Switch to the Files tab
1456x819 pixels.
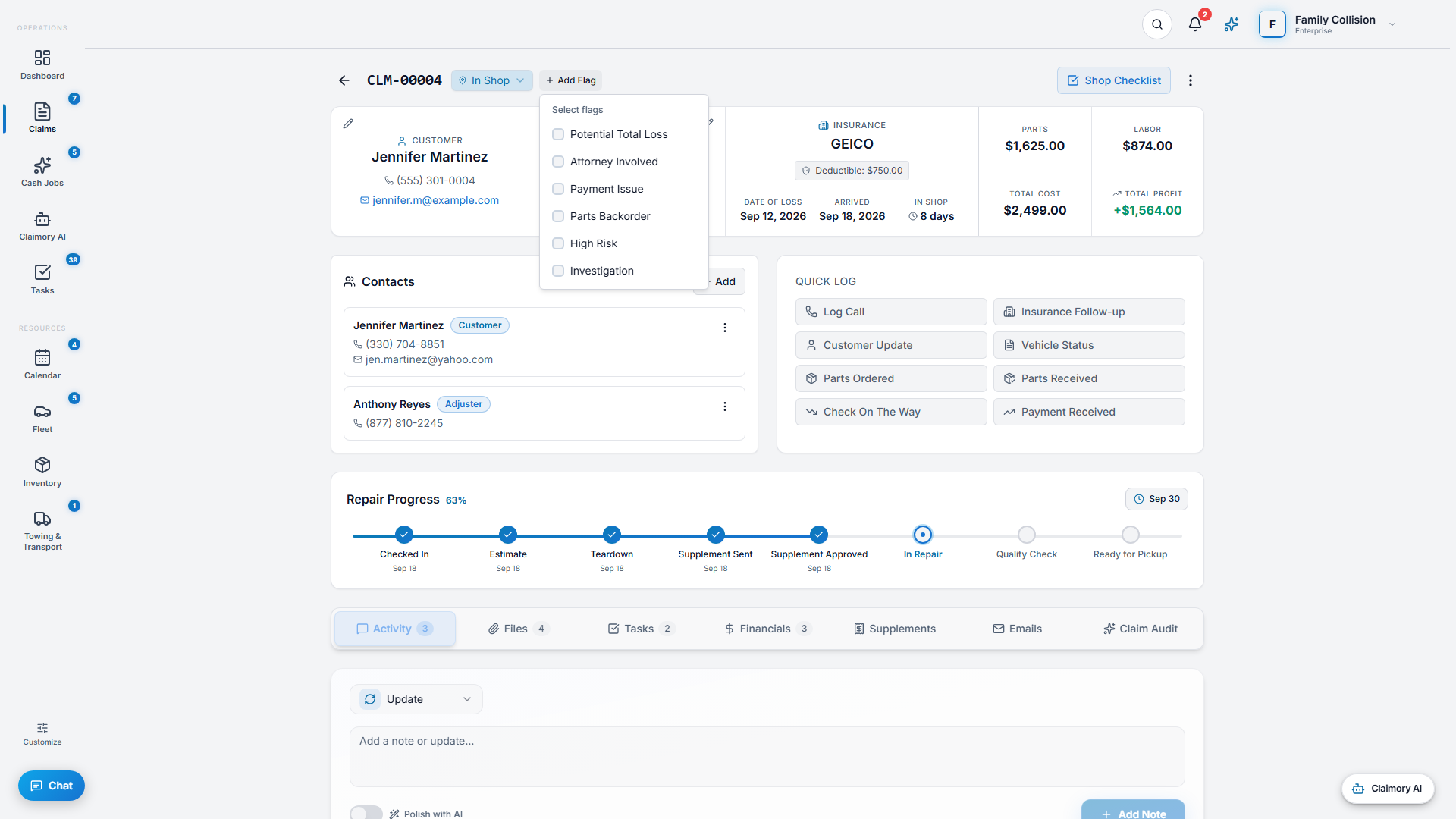tap(519, 629)
